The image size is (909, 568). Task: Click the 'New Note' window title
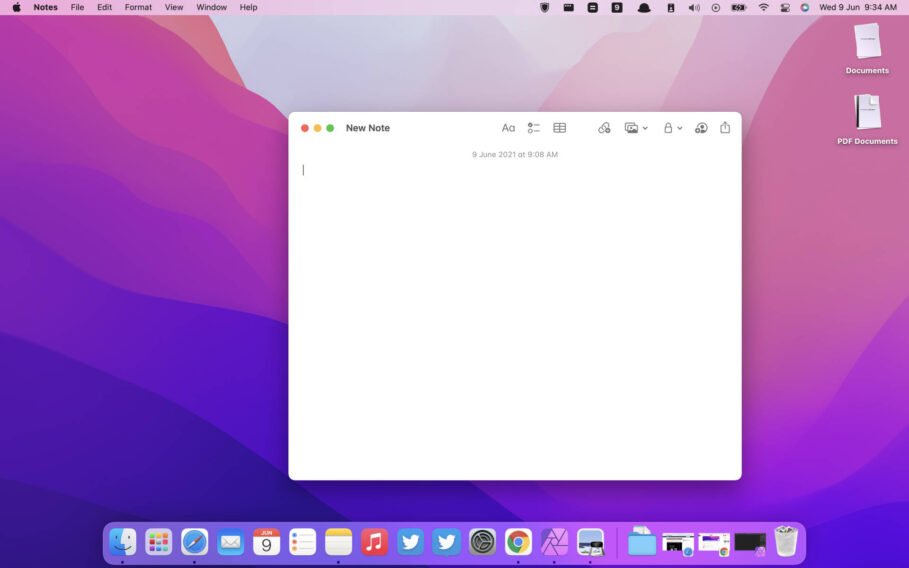368,128
